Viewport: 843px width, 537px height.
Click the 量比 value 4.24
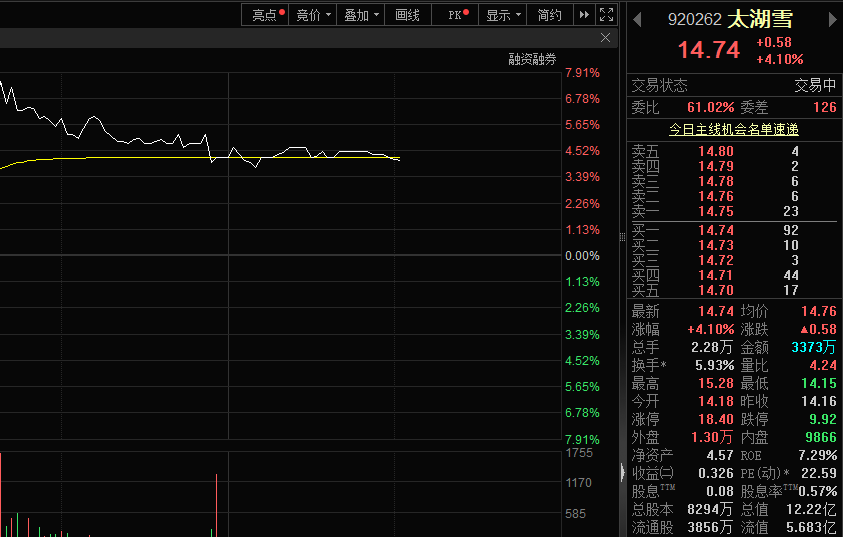click(823, 366)
